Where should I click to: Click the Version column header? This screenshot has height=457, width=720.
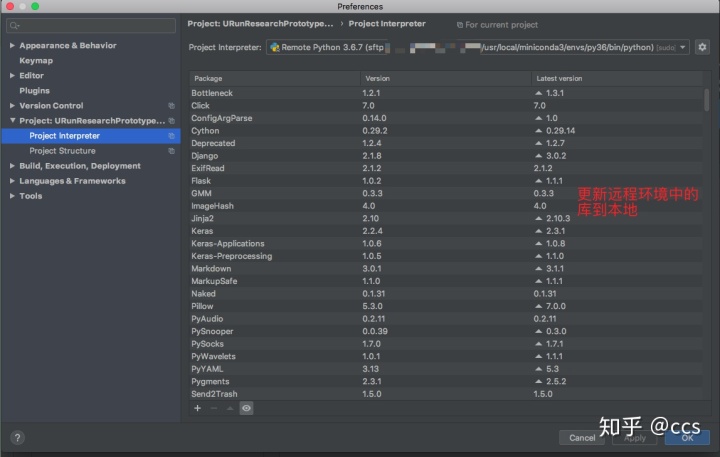(446, 79)
